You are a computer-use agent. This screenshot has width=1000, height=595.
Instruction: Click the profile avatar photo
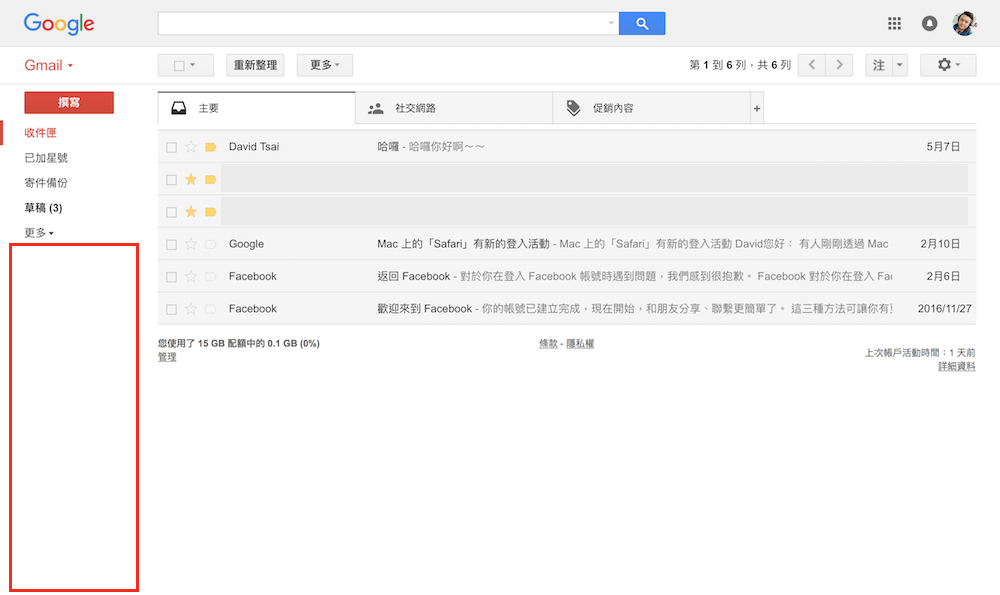(963, 22)
